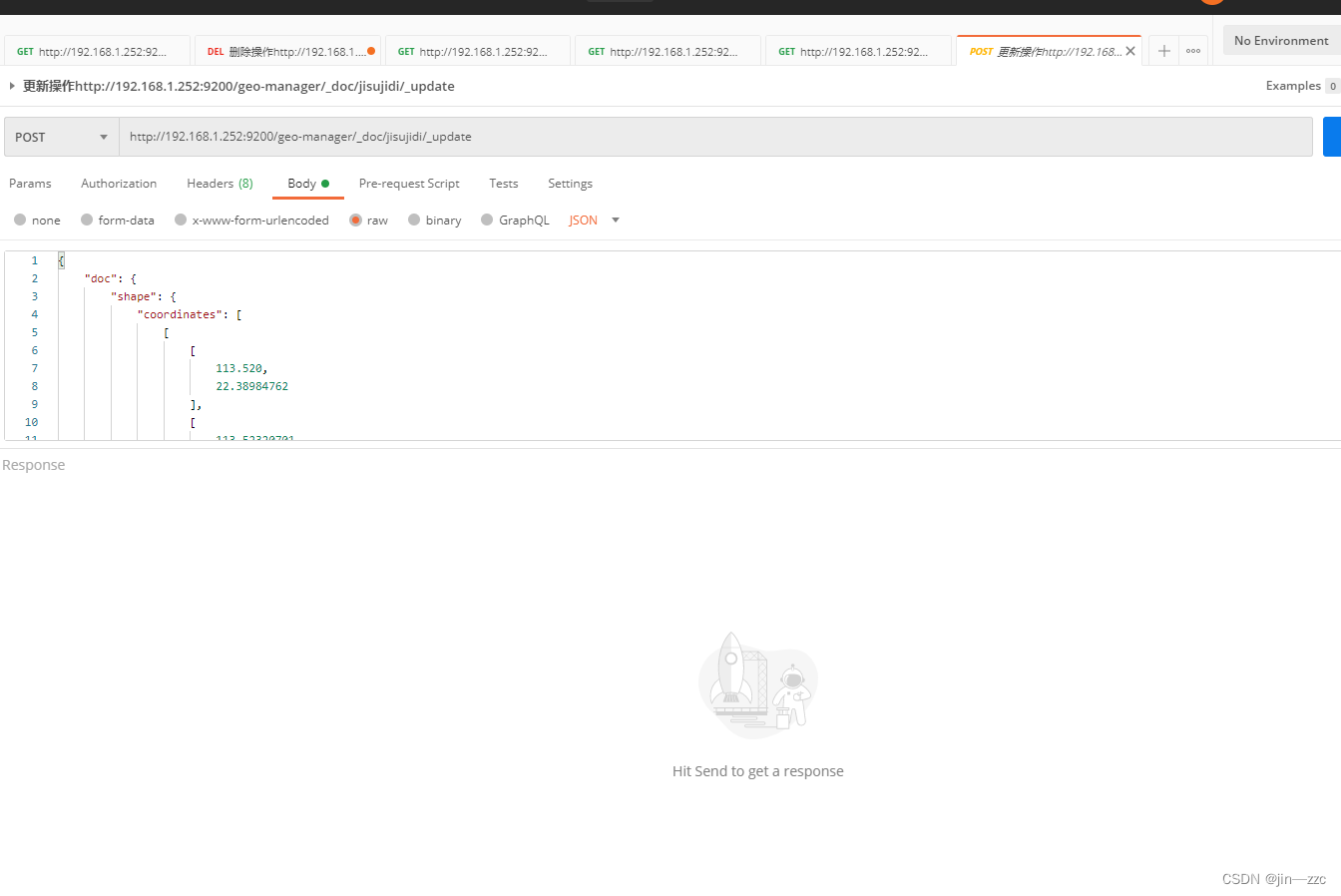1341x896 pixels.
Task: Switch to the GET tab right after the DEL tab
Action: point(478,51)
